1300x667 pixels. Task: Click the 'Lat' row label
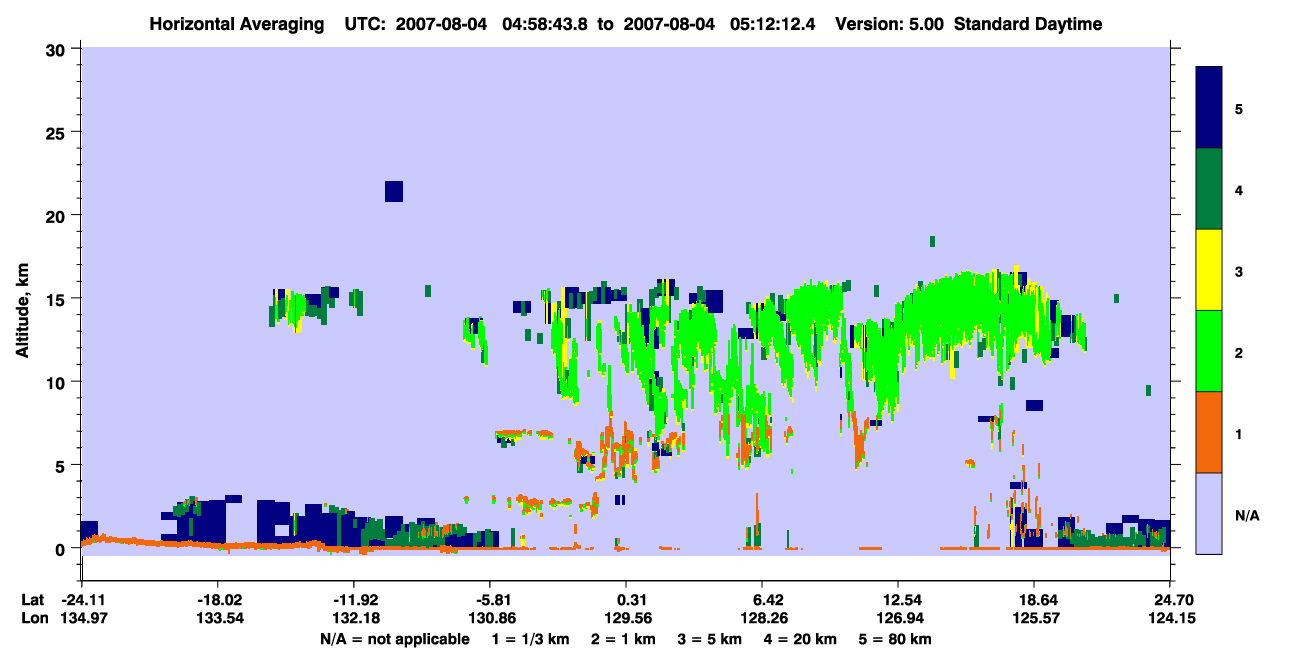click(x=33, y=600)
